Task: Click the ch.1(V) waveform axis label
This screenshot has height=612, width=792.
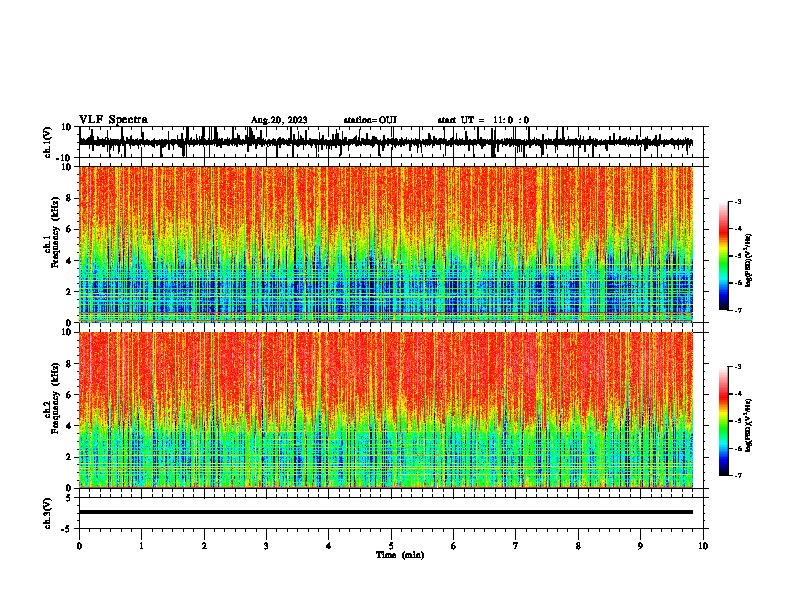Action: pyautogui.click(x=48, y=142)
